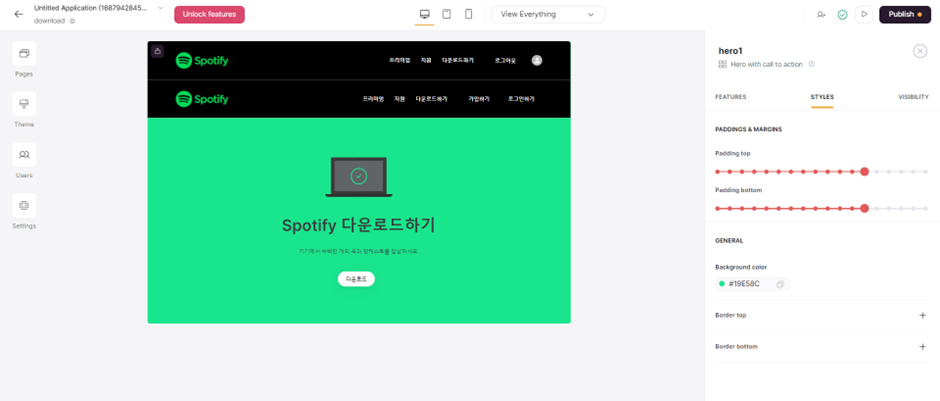Click the hero1 block title
940x401 pixels.
click(x=730, y=51)
